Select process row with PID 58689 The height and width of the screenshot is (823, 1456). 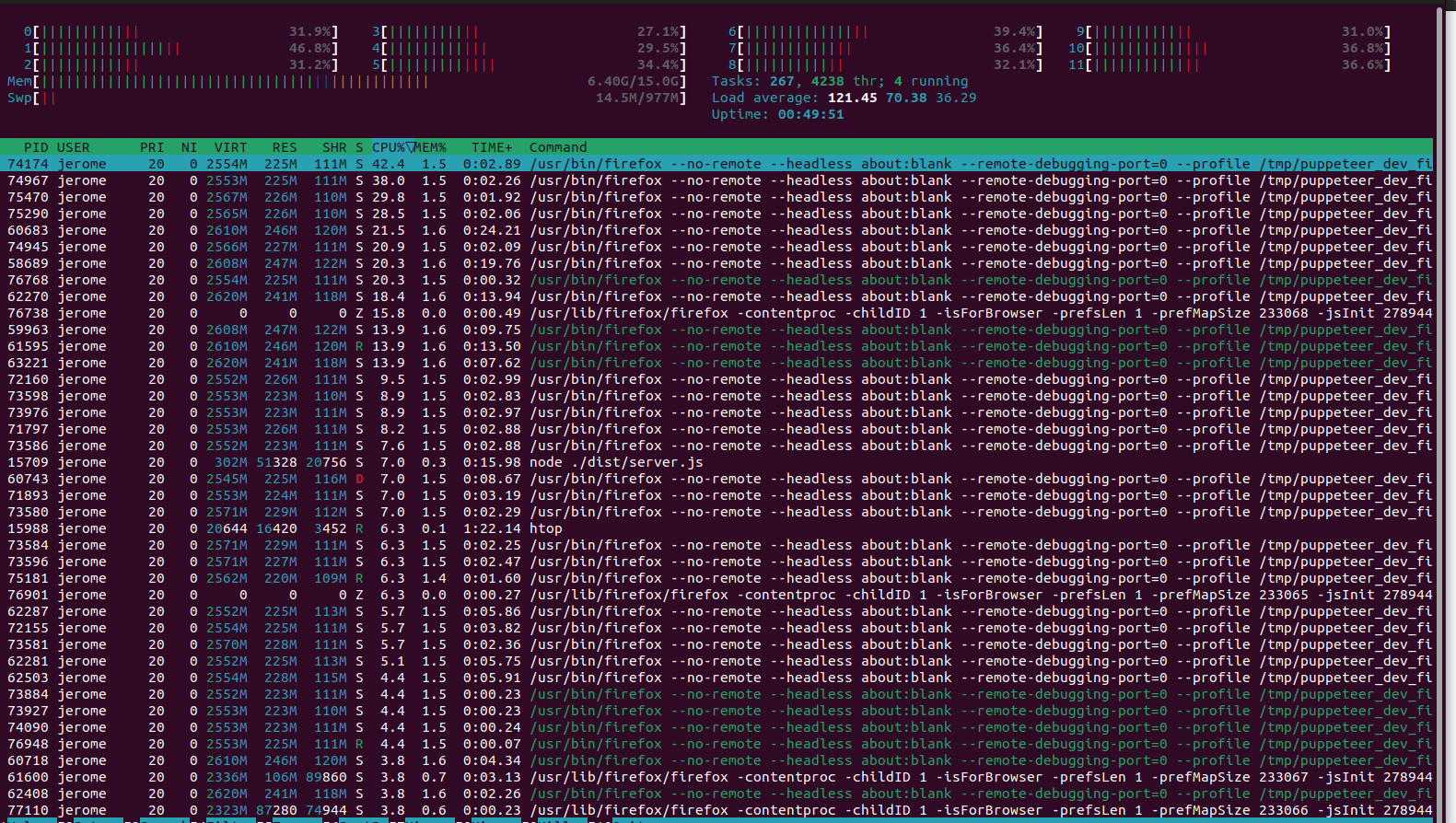coord(716,263)
